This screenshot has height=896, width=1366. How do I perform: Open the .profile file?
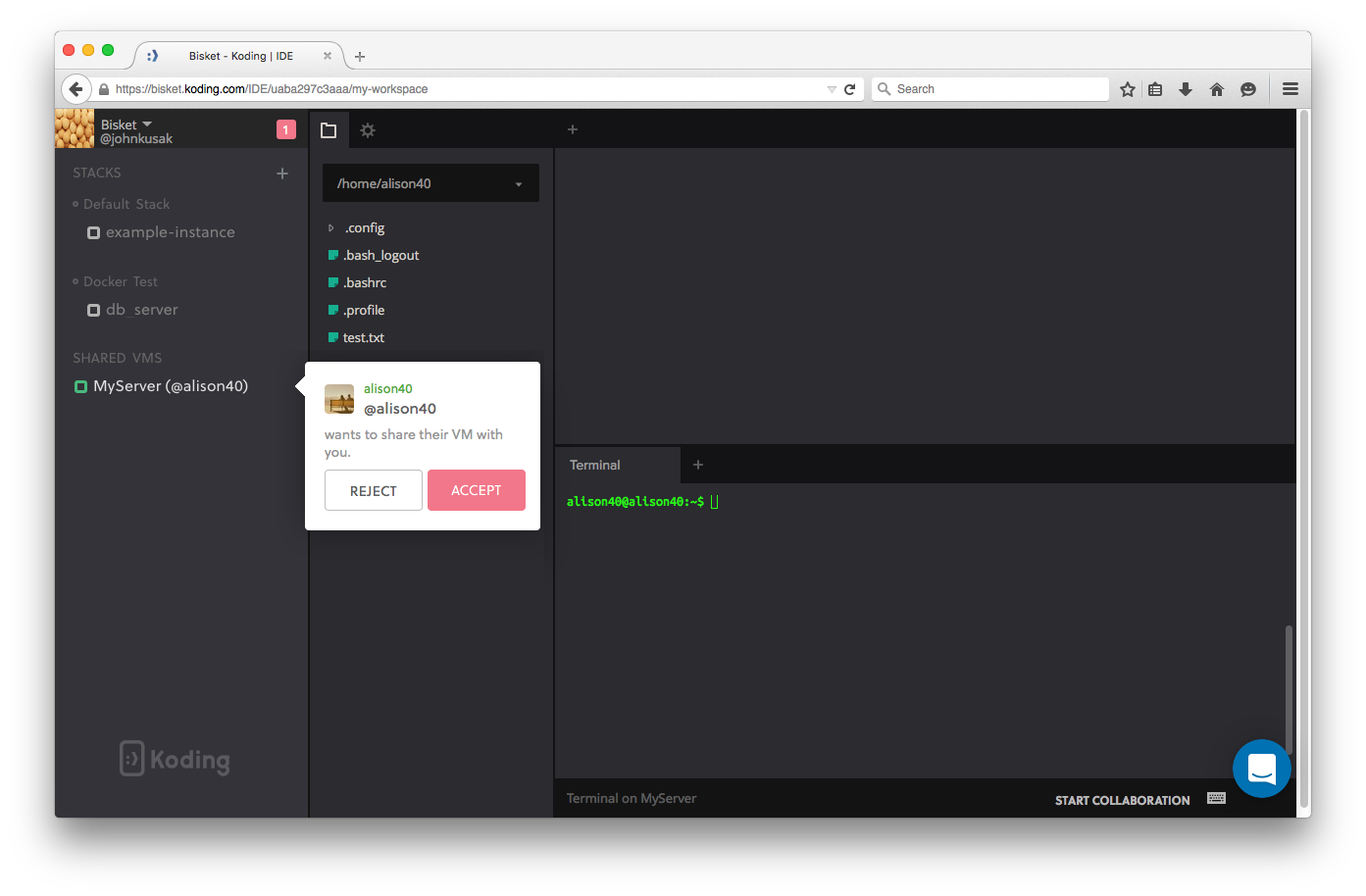coord(364,310)
